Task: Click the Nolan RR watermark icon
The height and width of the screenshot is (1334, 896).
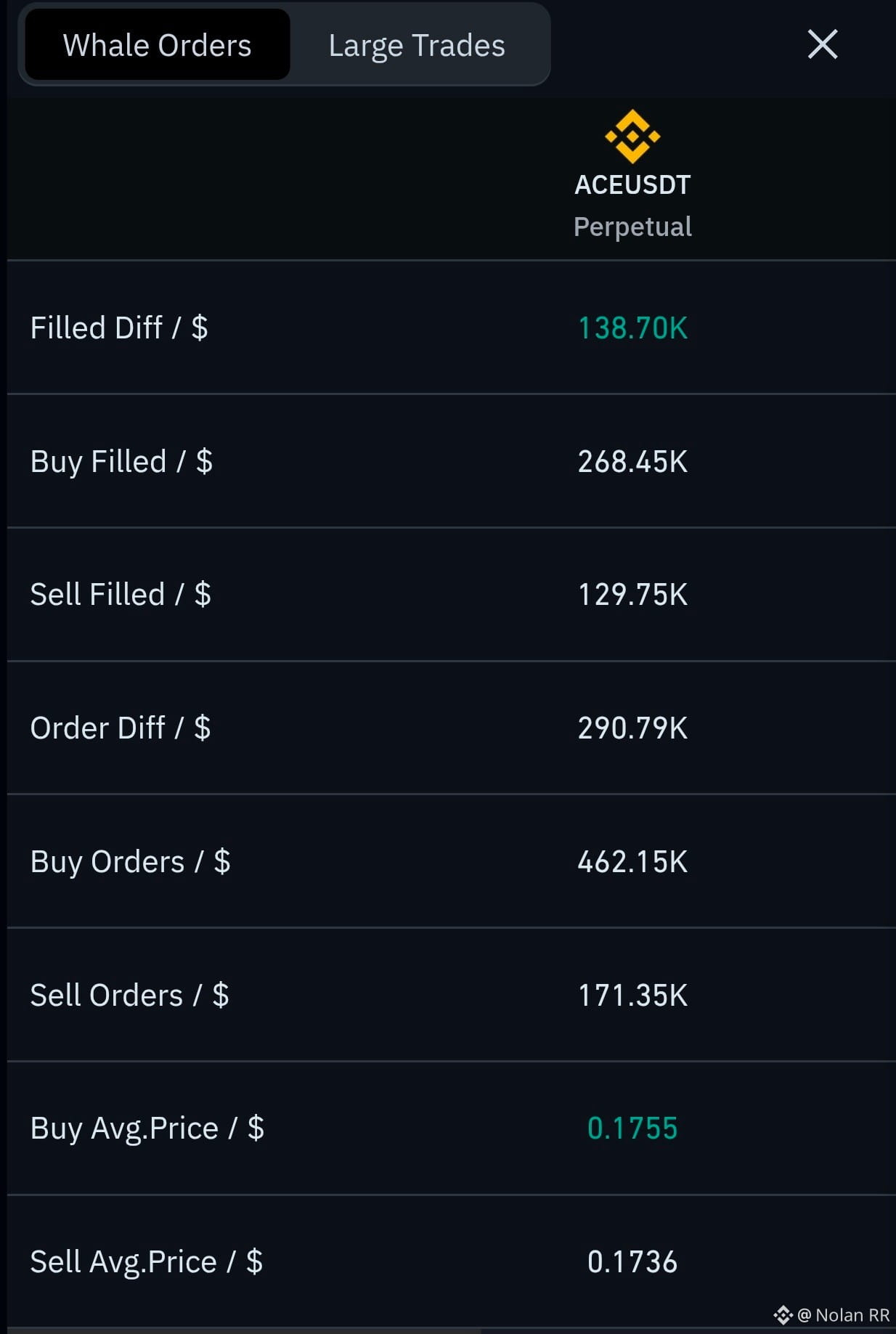Action: tap(783, 1315)
